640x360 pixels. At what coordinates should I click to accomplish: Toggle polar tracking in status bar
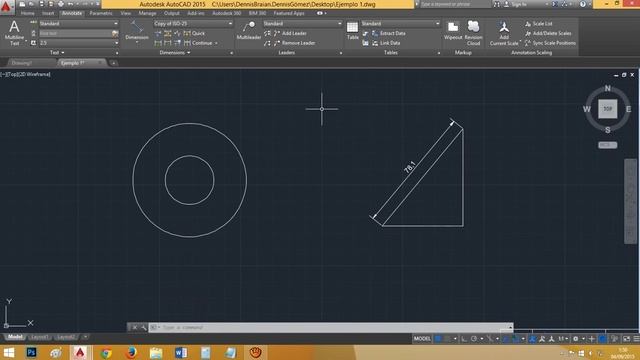click(473, 339)
